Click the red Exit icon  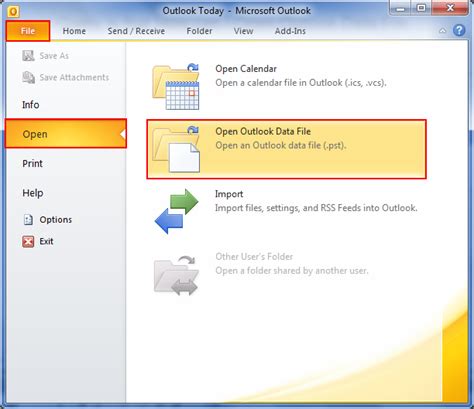point(28,241)
